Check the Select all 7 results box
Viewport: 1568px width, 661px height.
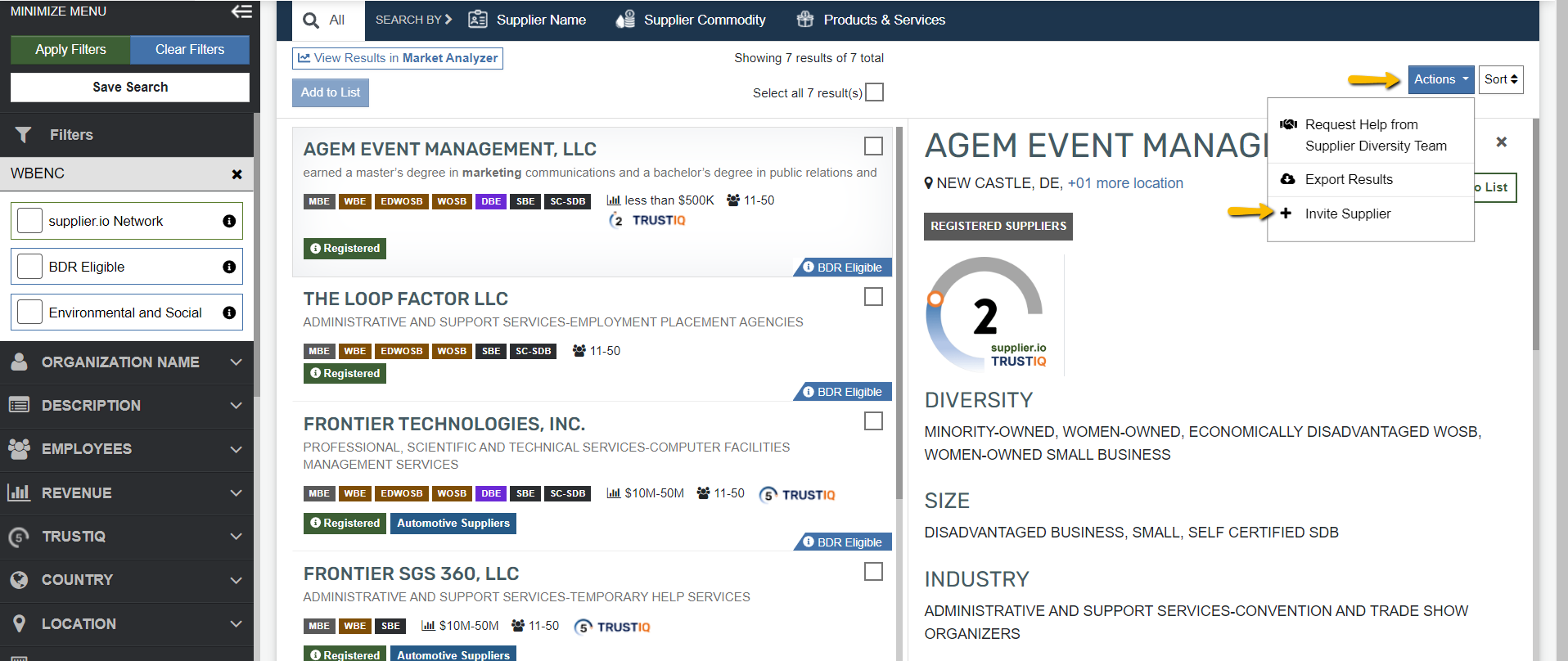click(875, 92)
